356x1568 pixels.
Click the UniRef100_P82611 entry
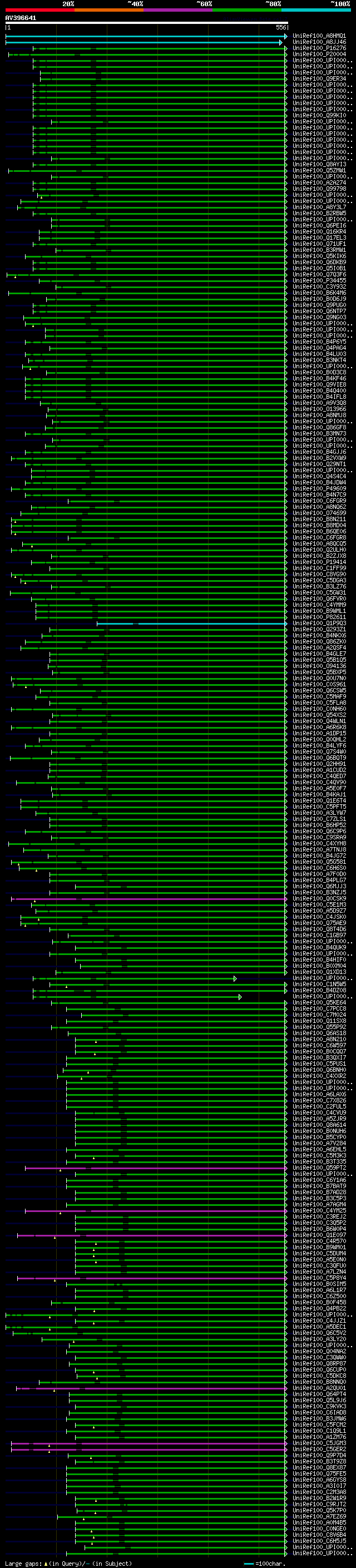[319, 617]
